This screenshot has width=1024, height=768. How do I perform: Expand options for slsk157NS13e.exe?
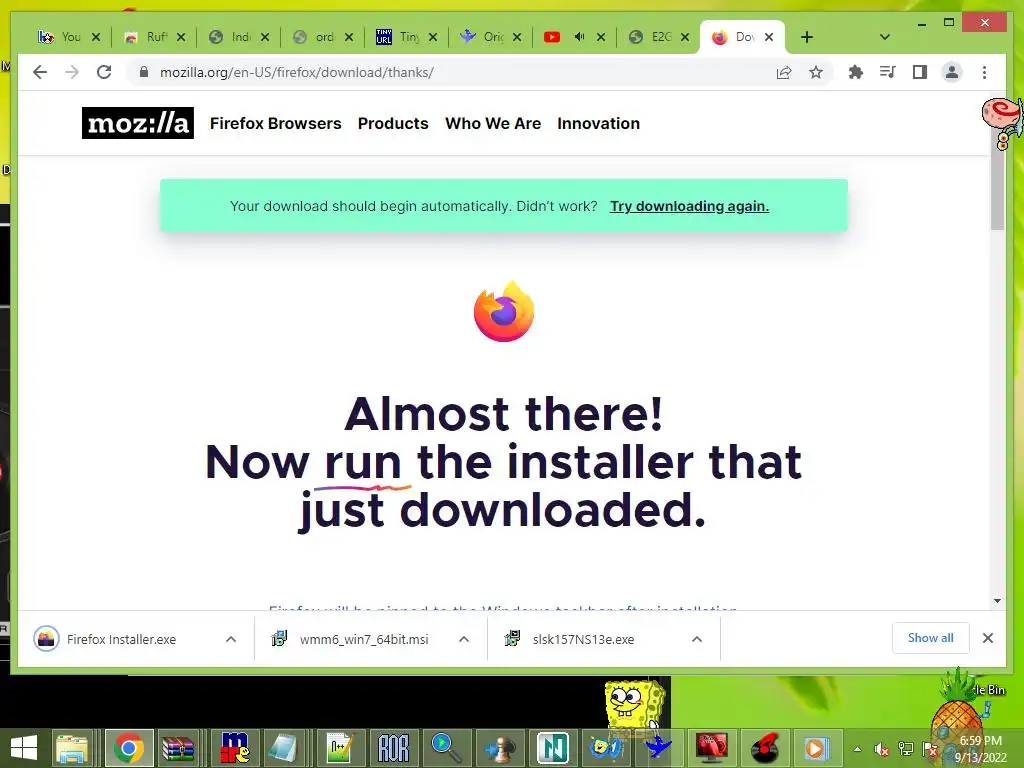[x=697, y=639]
